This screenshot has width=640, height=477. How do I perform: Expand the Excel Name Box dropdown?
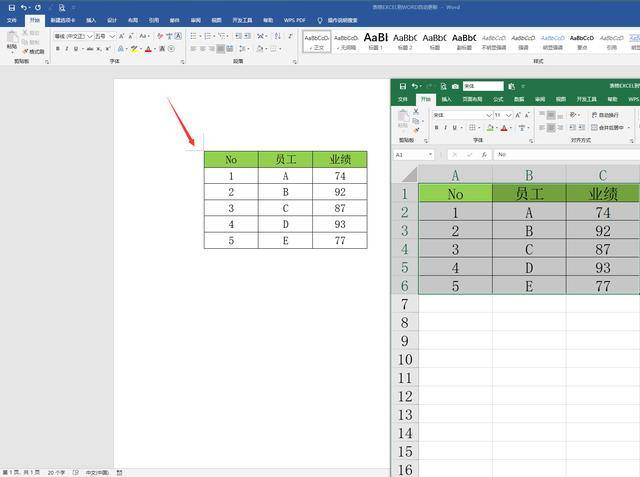(431, 155)
